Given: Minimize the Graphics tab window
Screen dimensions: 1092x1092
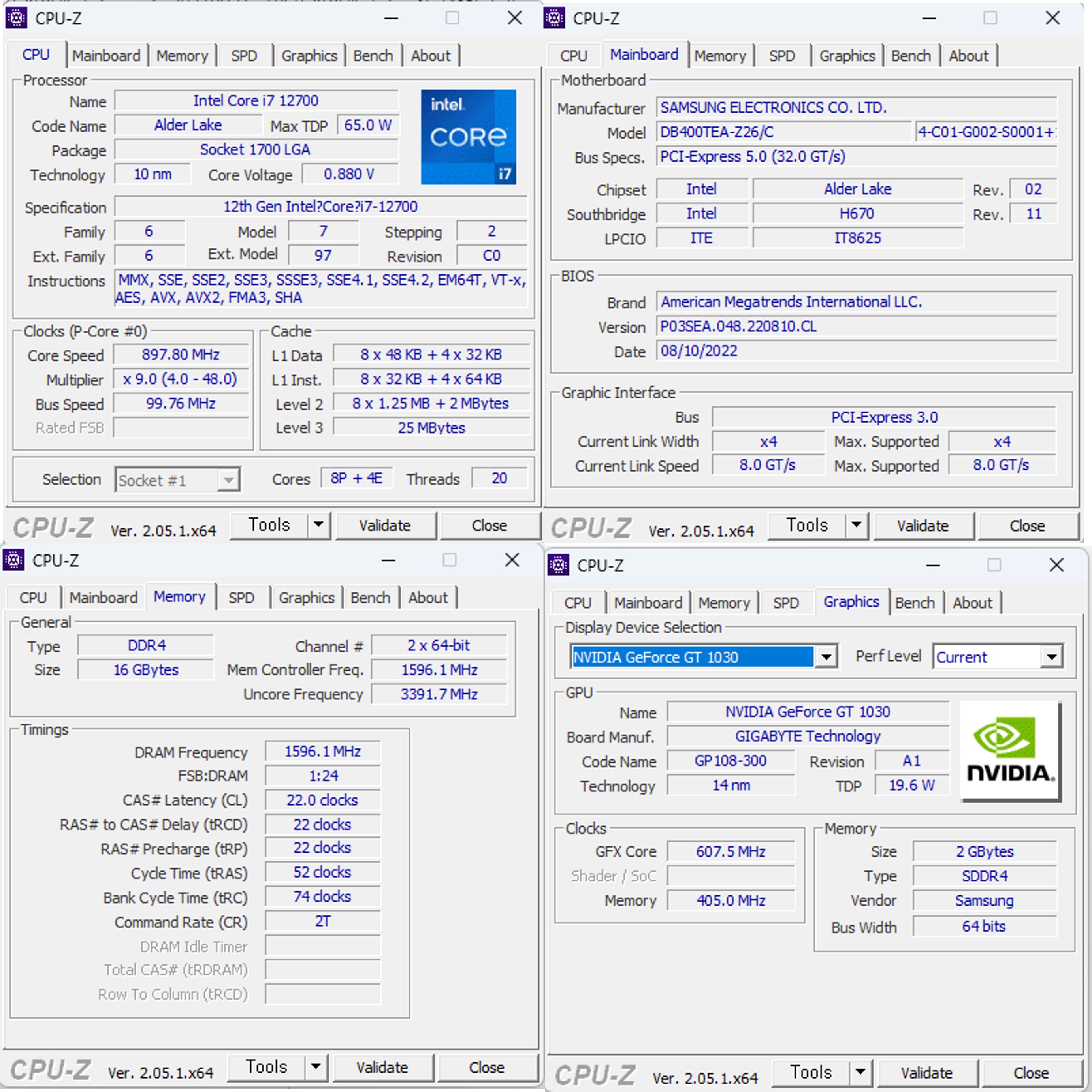Looking at the screenshot, I should point(932,565).
